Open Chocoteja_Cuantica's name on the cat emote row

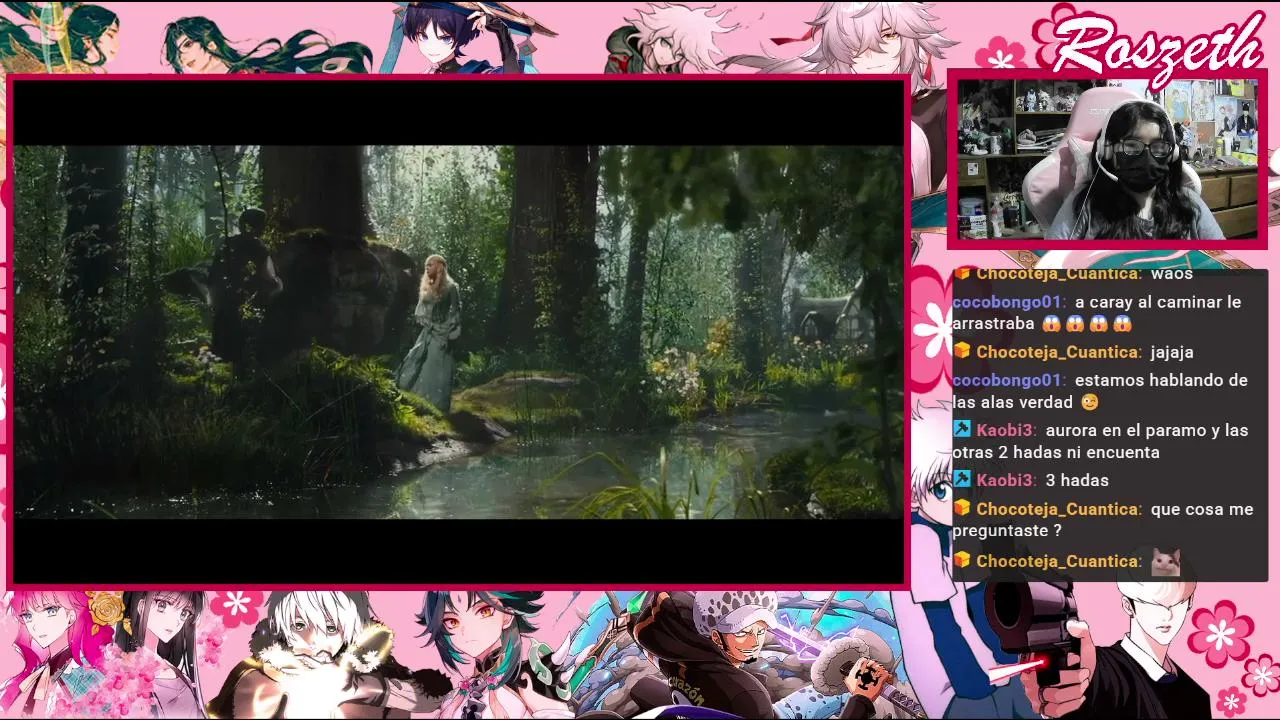point(1057,561)
